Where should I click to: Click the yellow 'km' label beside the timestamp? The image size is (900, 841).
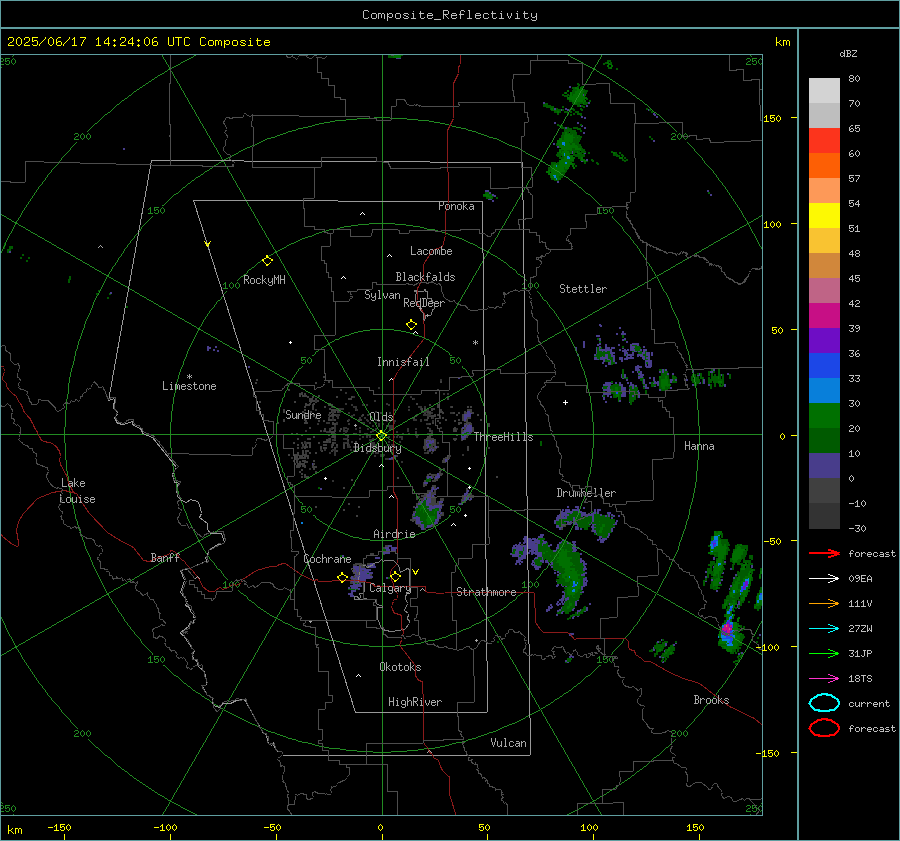[x=782, y=42]
